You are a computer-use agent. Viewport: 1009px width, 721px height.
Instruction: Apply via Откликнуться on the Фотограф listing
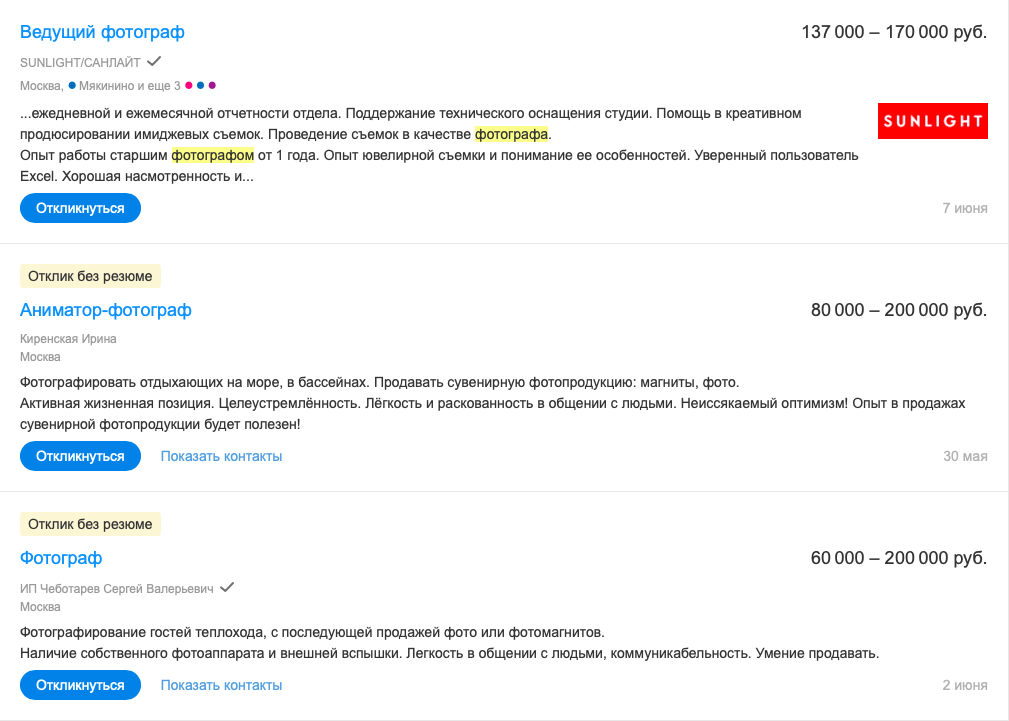[x=80, y=685]
